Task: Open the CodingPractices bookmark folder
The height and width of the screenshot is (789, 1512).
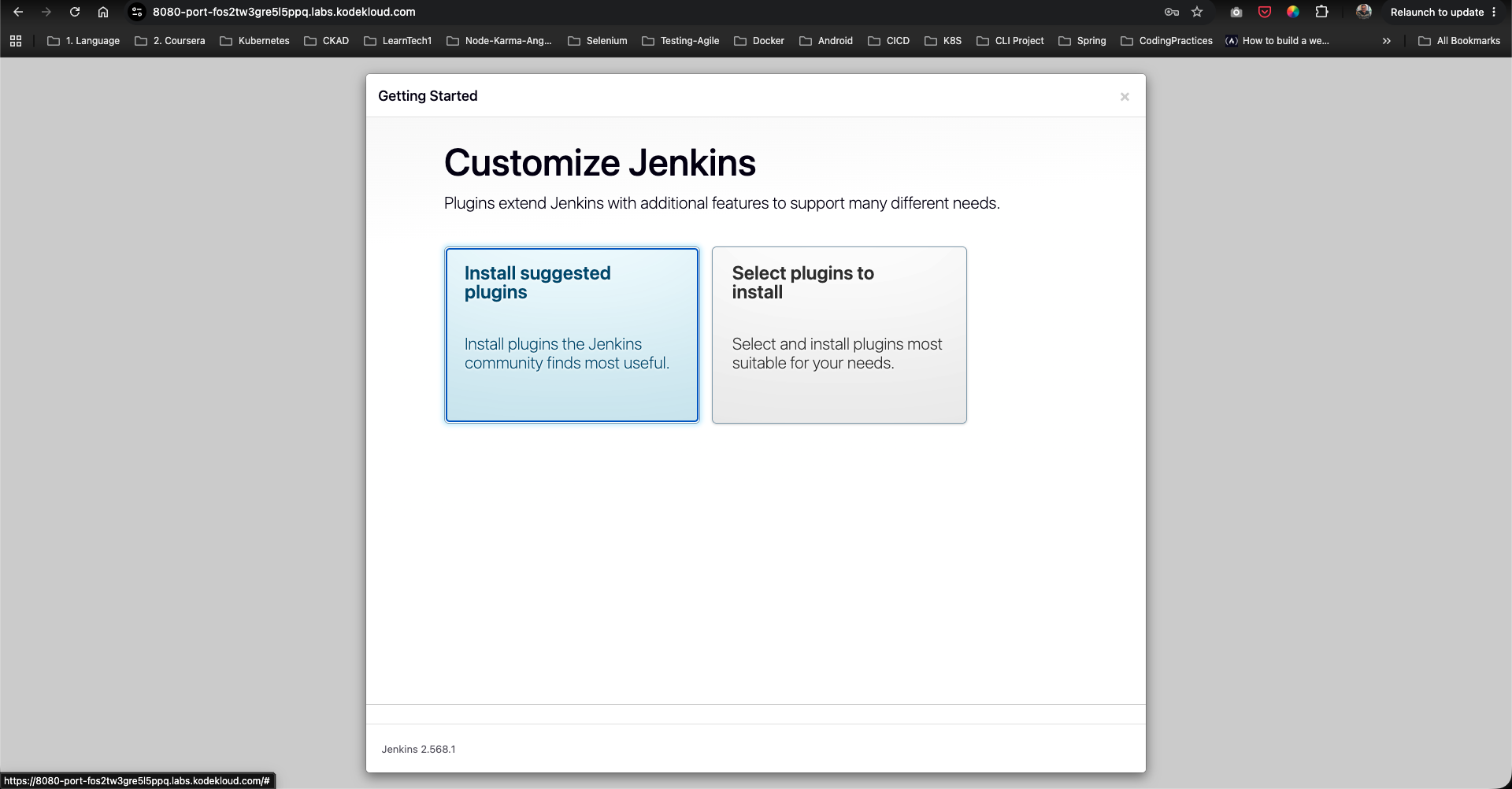Action: [x=1166, y=41]
